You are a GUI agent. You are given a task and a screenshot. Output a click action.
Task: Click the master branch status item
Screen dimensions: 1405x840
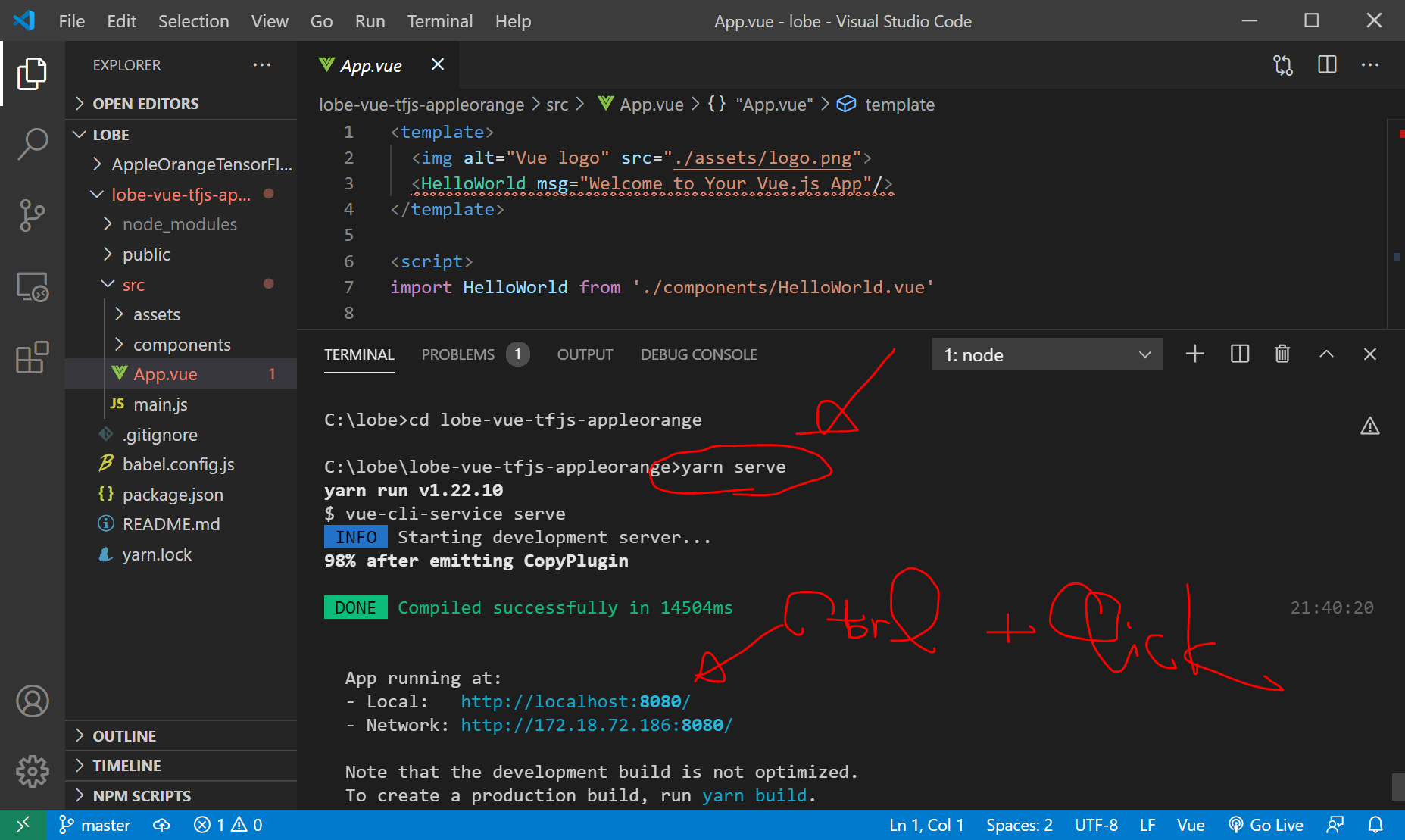pos(95,825)
